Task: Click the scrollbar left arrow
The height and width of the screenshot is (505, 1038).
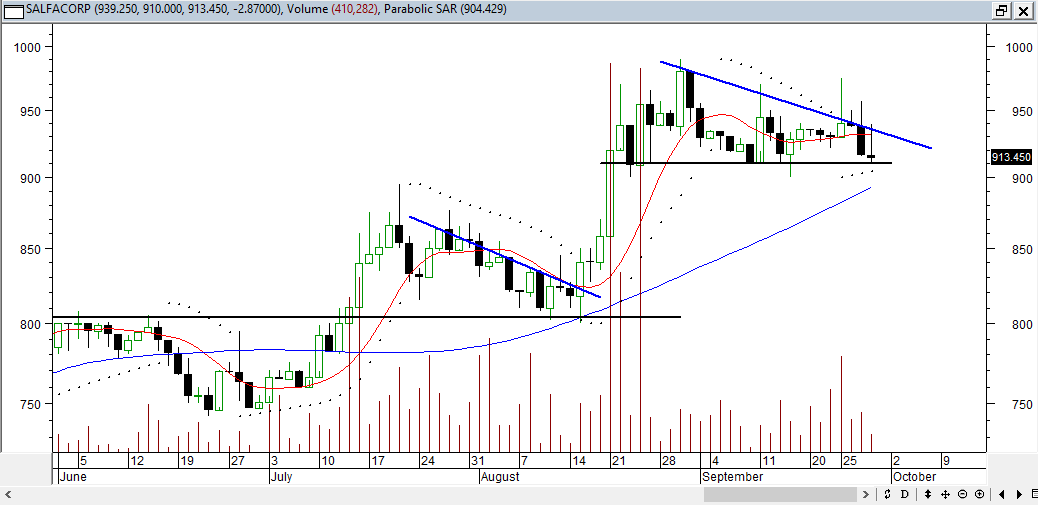Action: (x=10, y=494)
